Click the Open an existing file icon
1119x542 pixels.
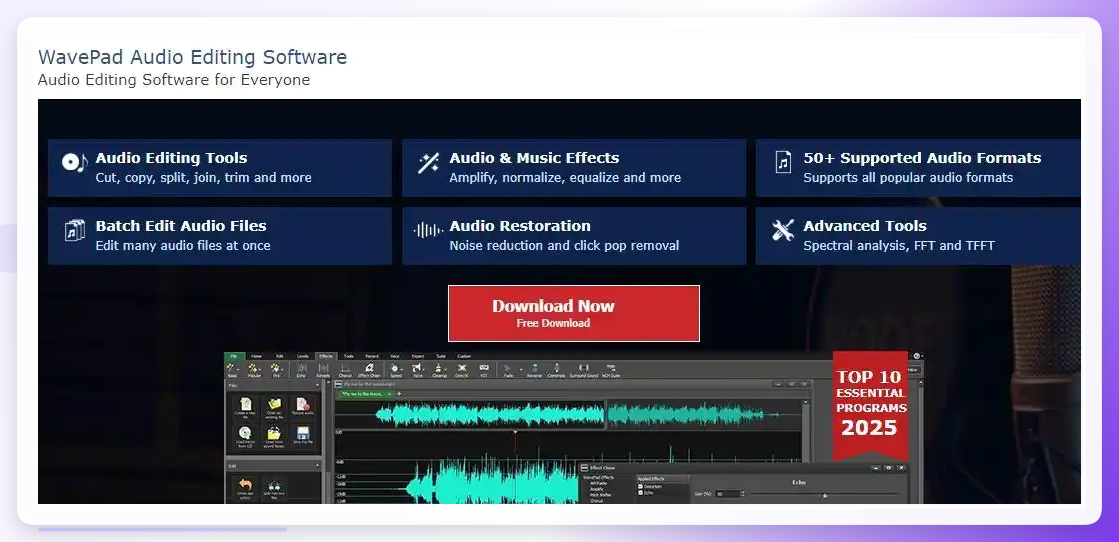pyautogui.click(x=275, y=403)
